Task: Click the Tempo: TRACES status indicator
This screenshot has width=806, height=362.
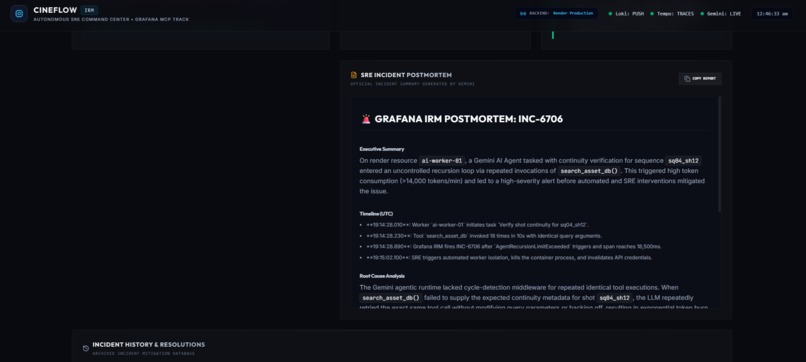Action: [x=672, y=14]
